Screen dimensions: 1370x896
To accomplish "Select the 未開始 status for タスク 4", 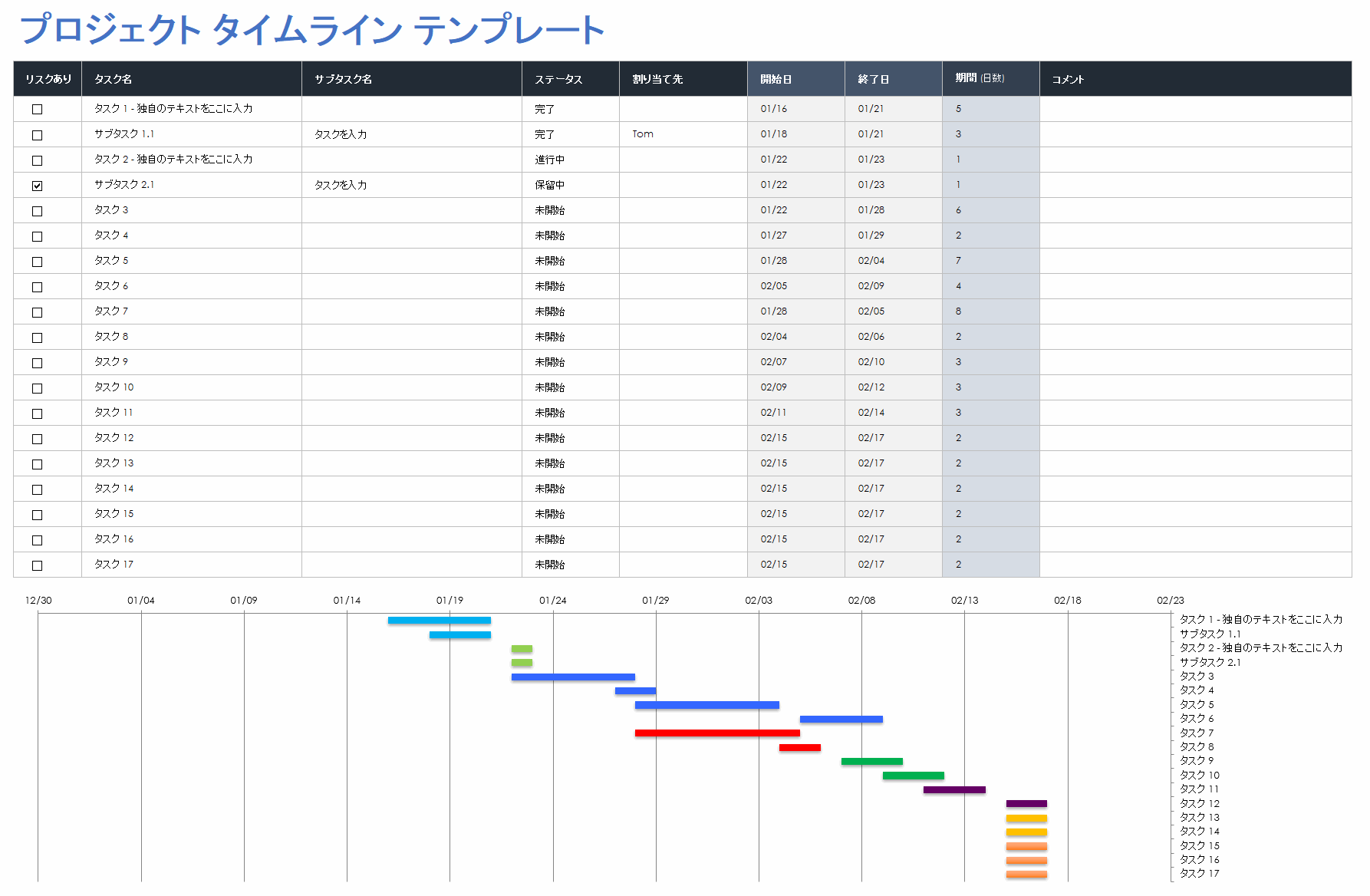I will [x=571, y=236].
